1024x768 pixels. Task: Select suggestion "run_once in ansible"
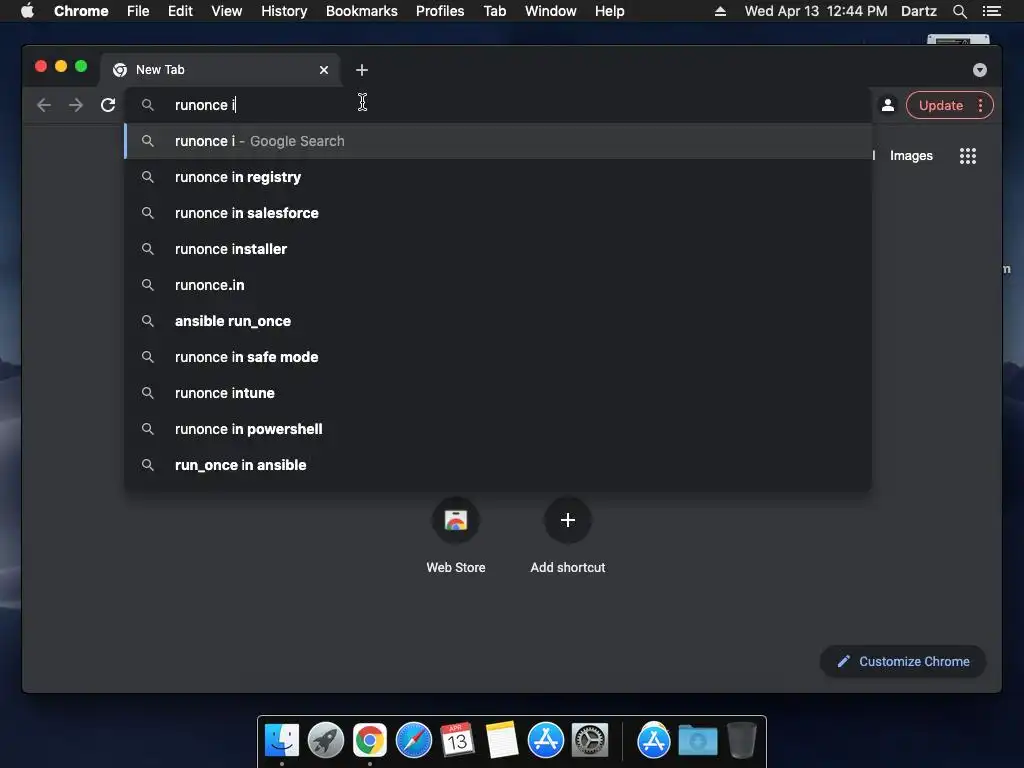coord(498,464)
